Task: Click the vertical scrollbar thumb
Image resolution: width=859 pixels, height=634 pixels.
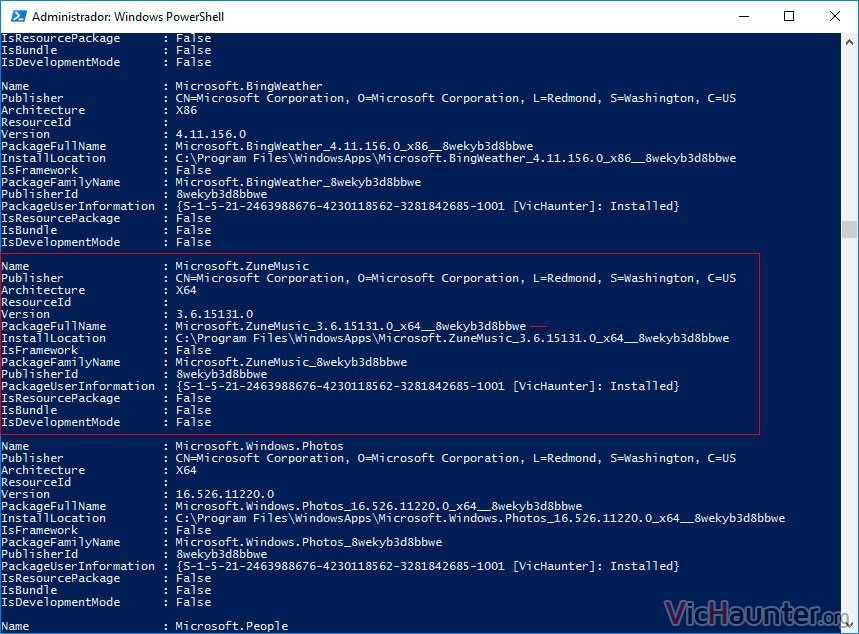Action: (849, 229)
